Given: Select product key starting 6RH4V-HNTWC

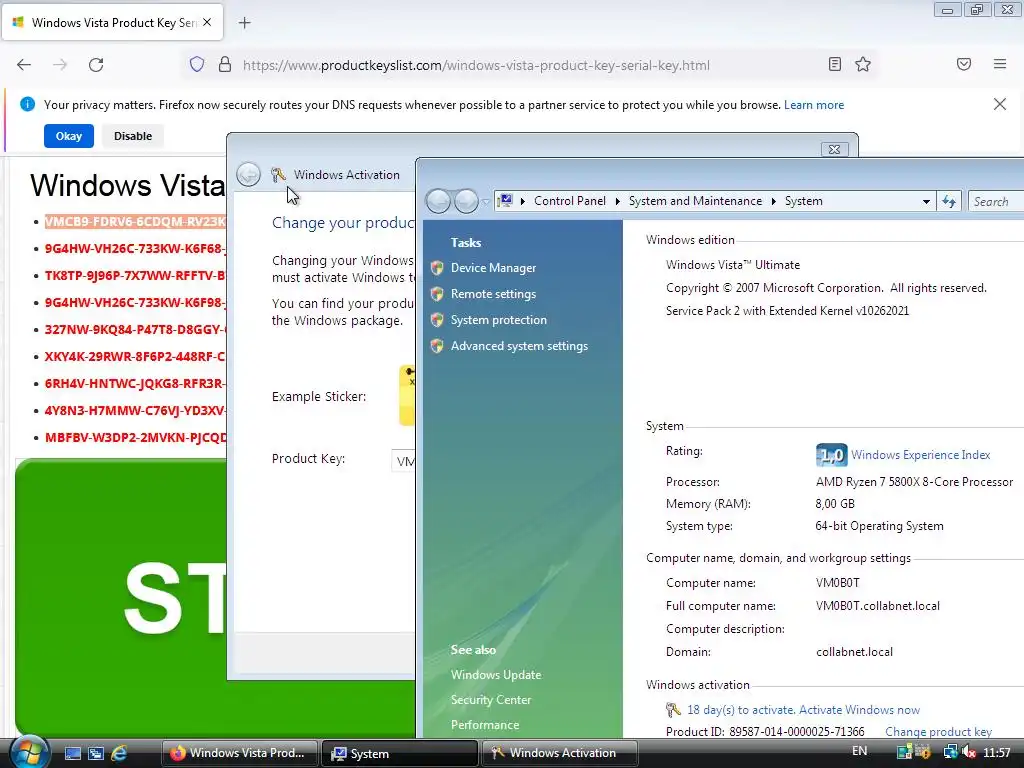Looking at the screenshot, I should point(135,383).
